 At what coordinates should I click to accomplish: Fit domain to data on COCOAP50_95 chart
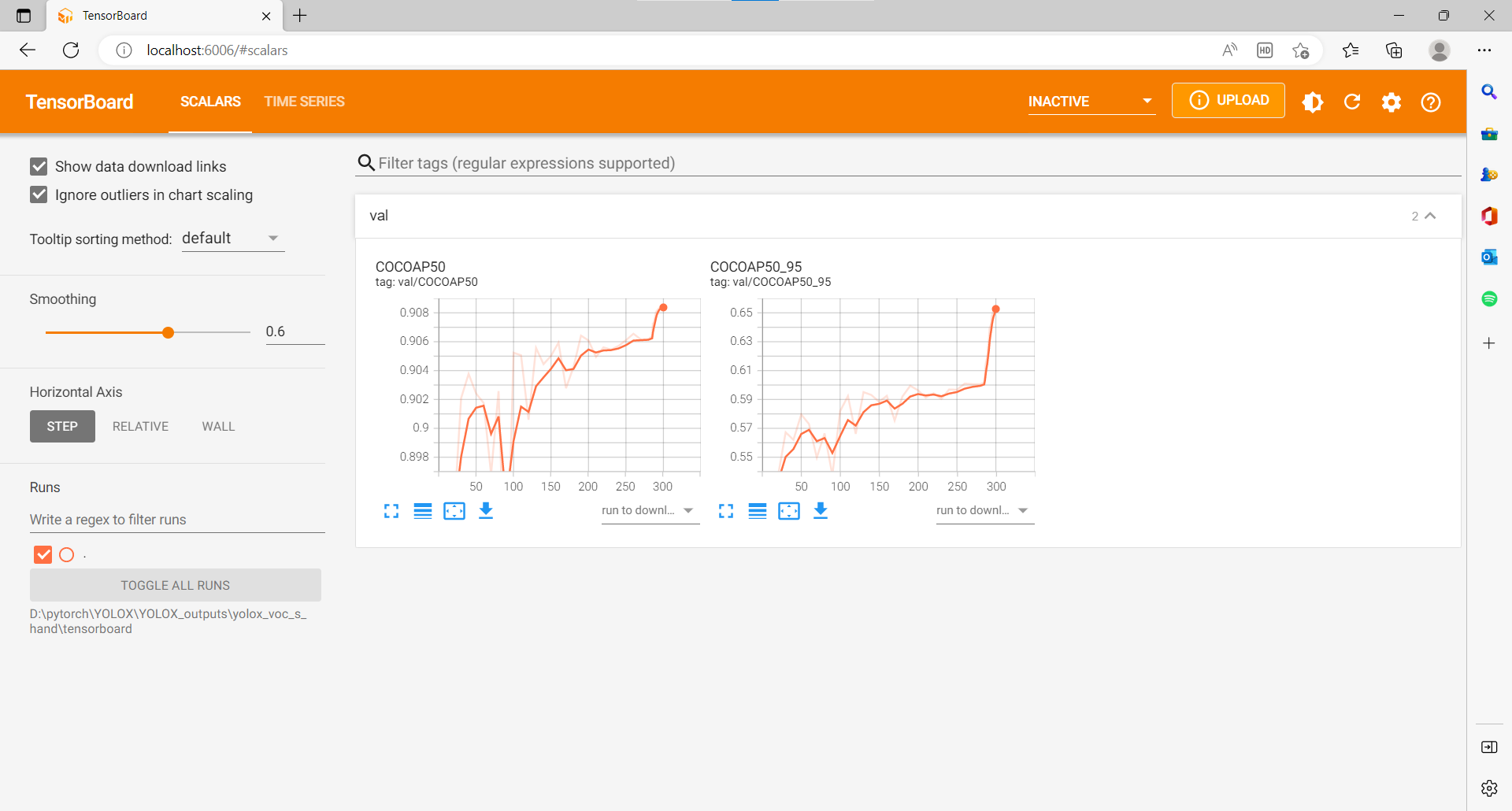(789, 511)
